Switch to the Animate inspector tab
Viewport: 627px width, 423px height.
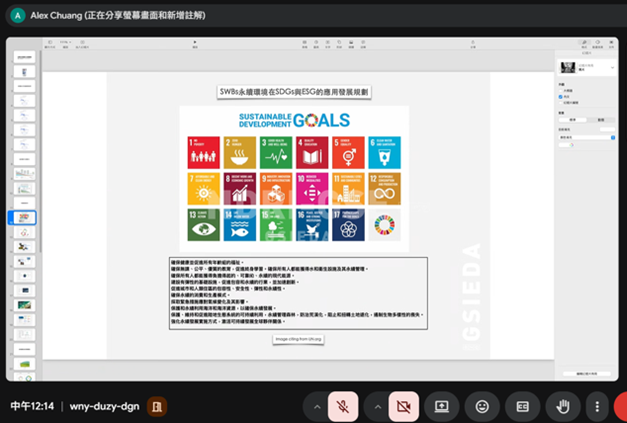[597, 44]
